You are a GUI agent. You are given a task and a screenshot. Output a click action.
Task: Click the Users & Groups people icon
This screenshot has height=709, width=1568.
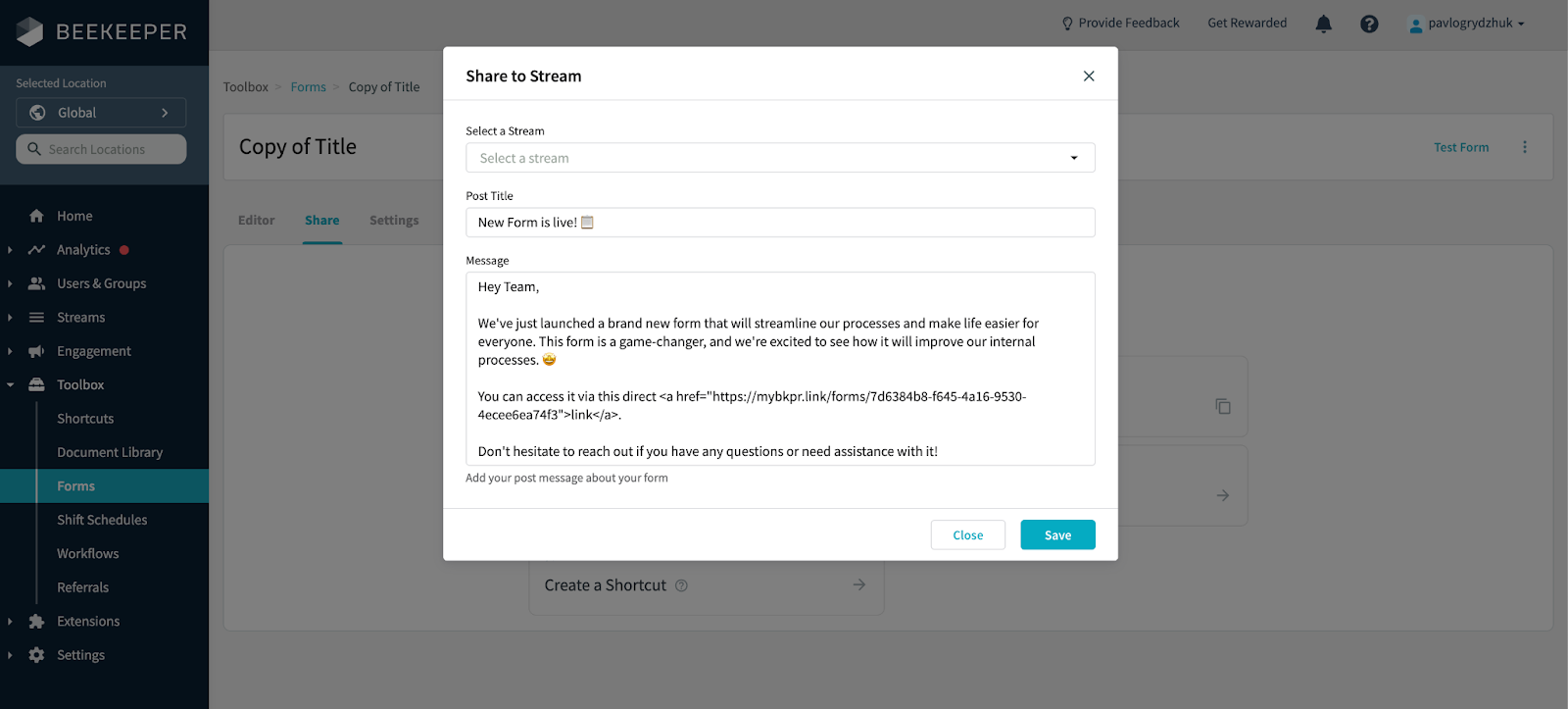(36, 283)
